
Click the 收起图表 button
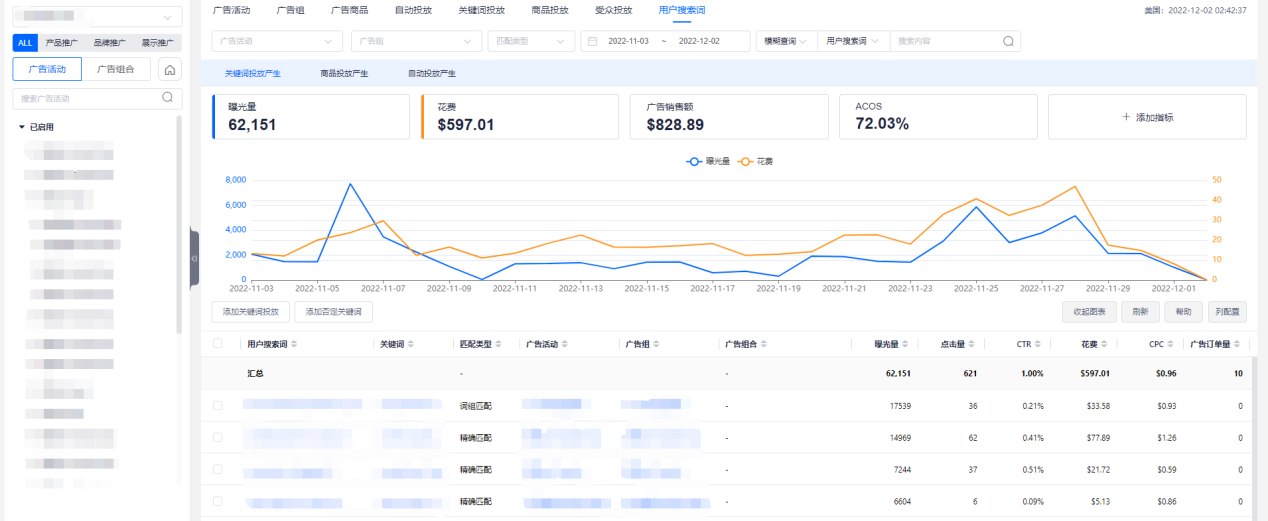tap(1089, 312)
